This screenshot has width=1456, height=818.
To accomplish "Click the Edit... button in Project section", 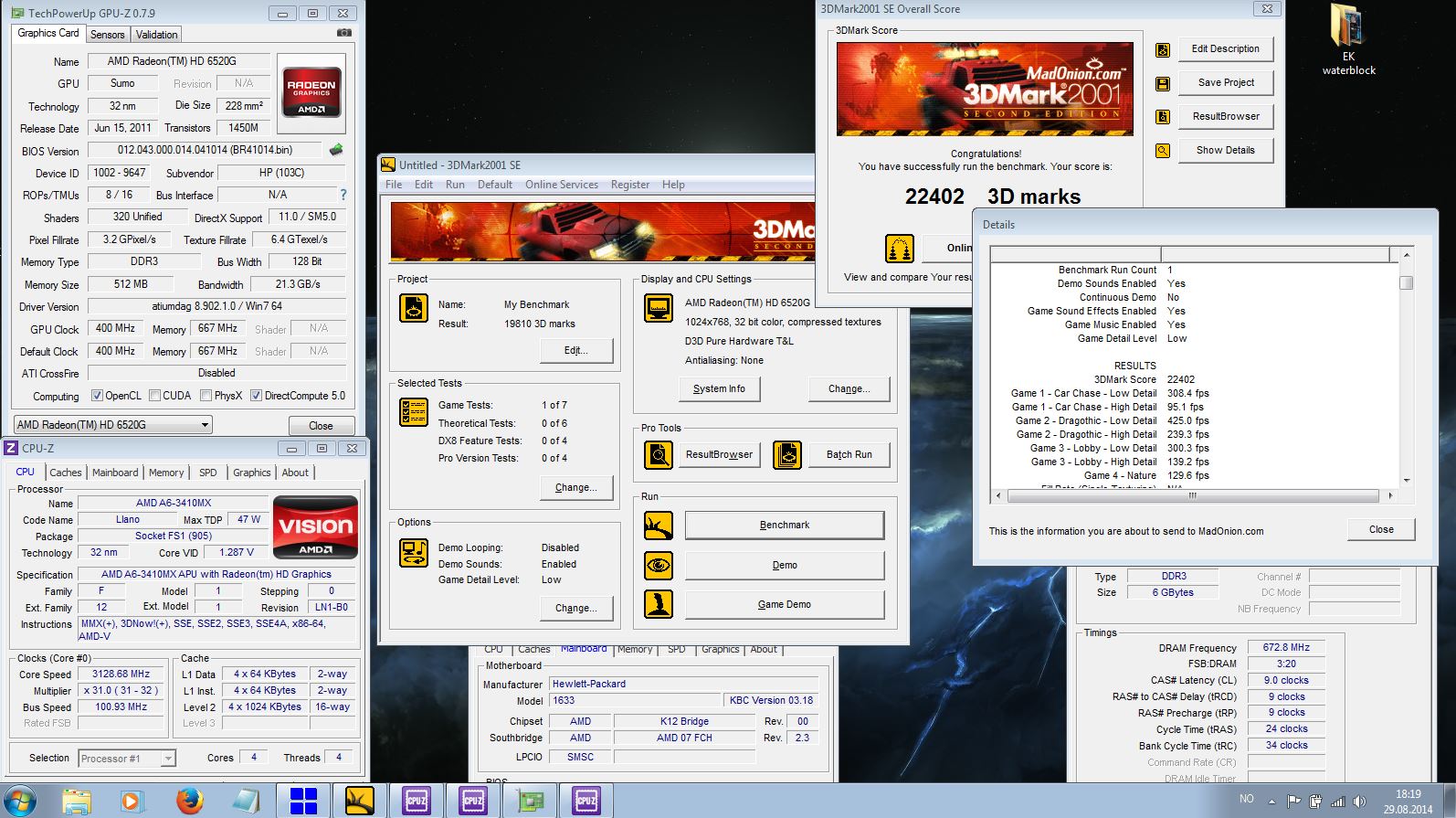I will (x=576, y=351).
